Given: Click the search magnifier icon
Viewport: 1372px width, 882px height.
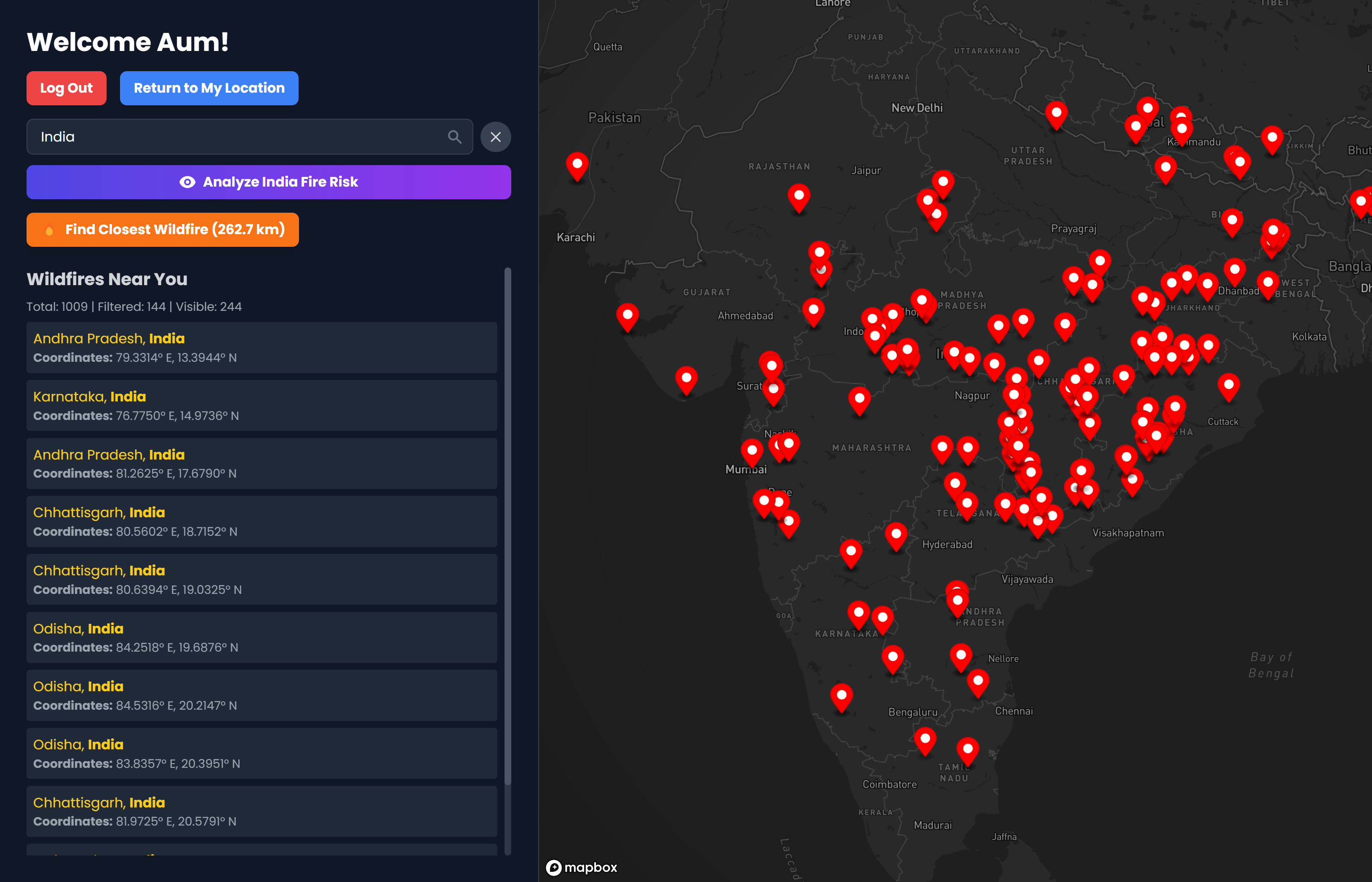Looking at the screenshot, I should coord(454,137).
